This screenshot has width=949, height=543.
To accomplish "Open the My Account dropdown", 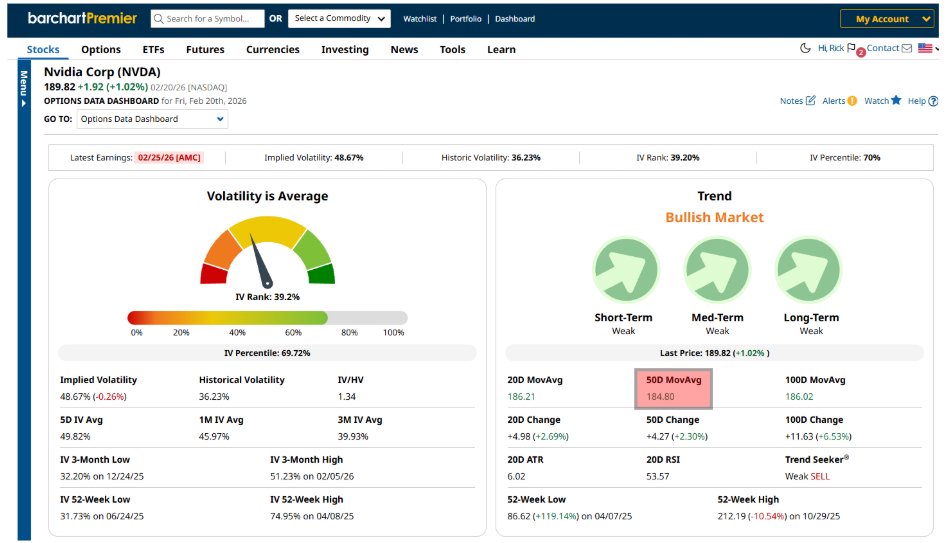I will point(887,19).
